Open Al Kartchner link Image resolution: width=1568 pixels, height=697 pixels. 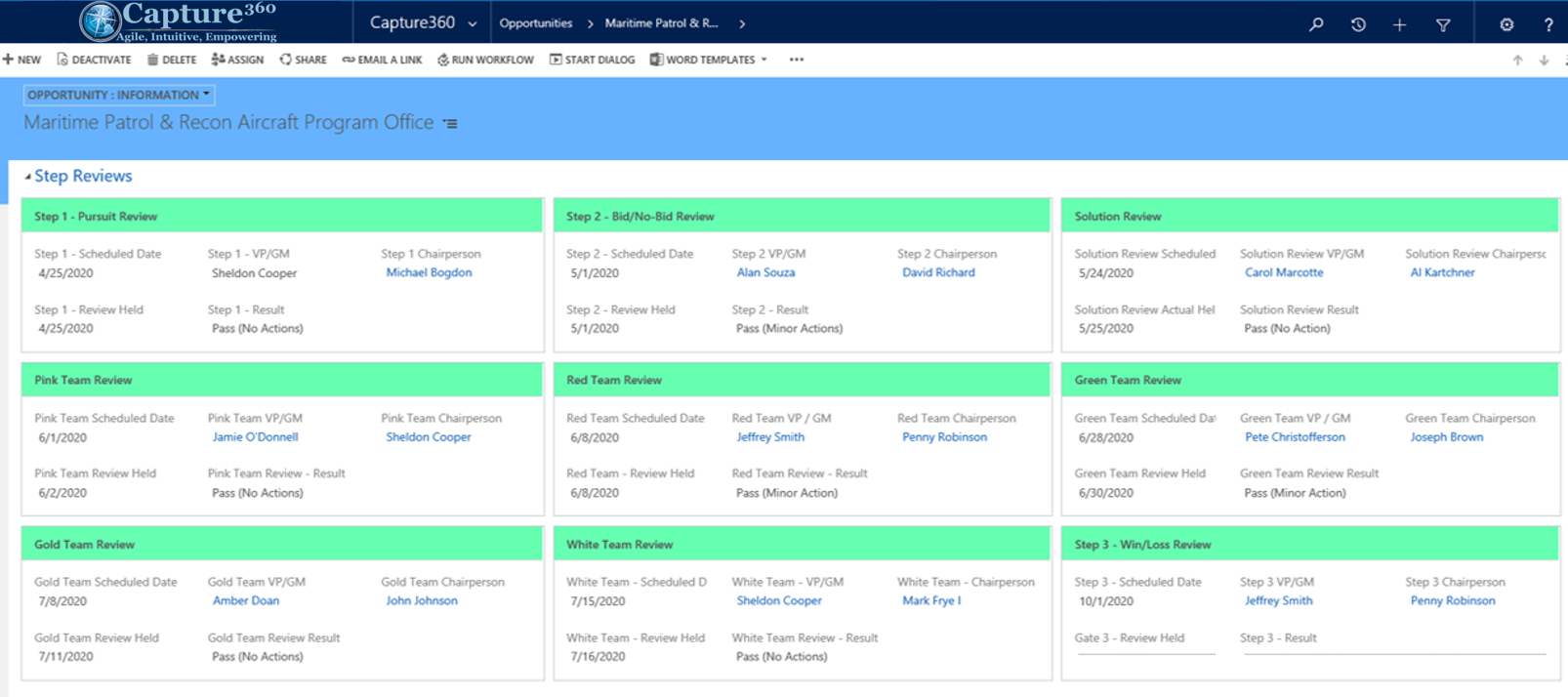1442,272
